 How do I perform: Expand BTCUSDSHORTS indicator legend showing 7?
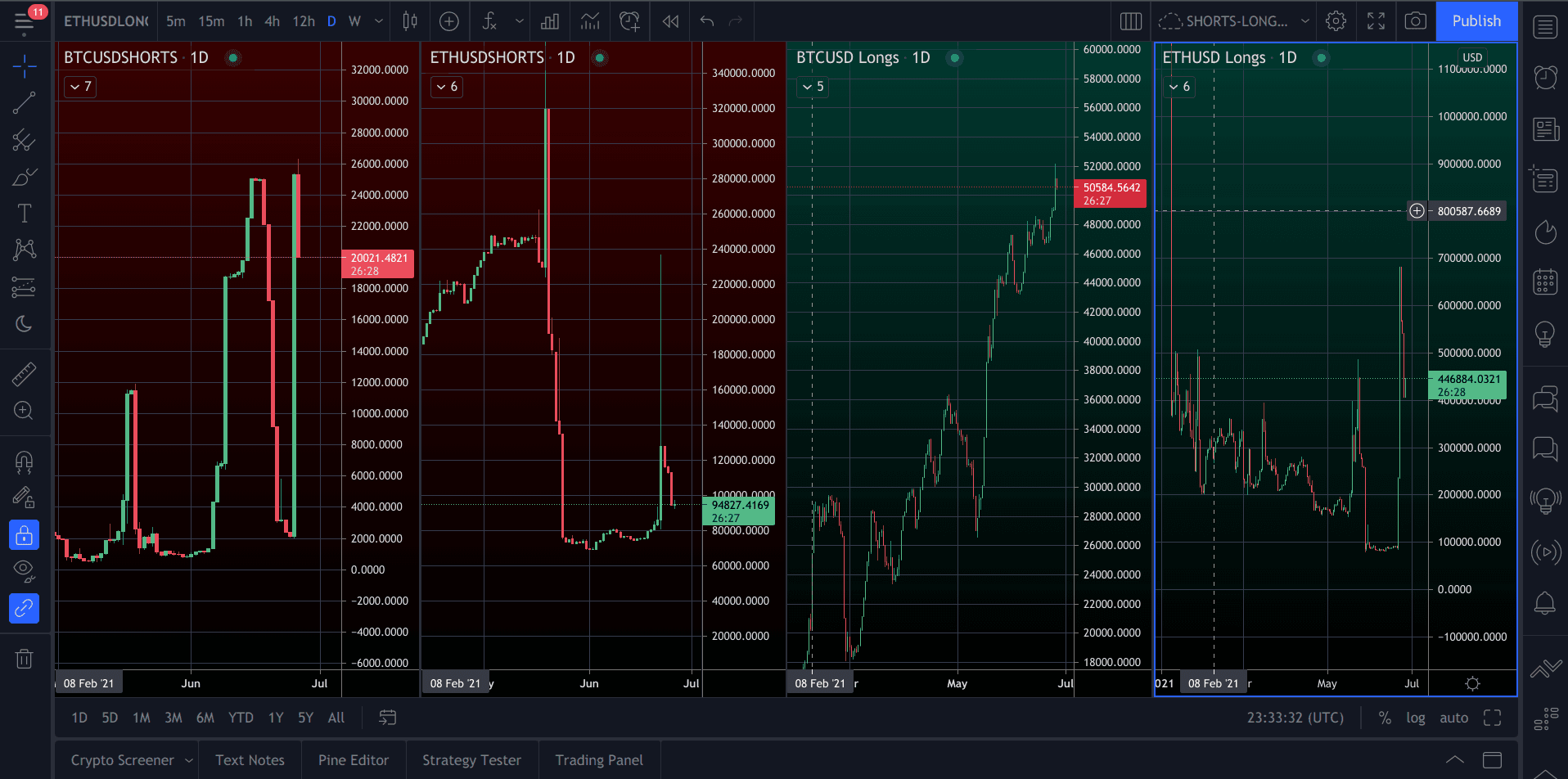coord(80,87)
